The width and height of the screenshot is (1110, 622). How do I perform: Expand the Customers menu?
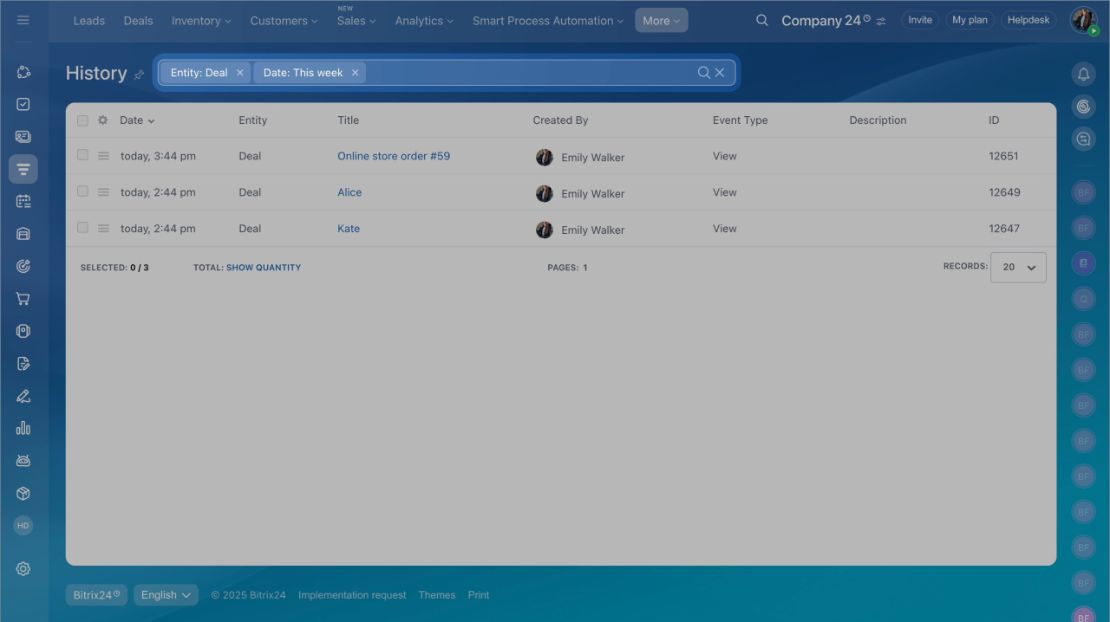[284, 21]
